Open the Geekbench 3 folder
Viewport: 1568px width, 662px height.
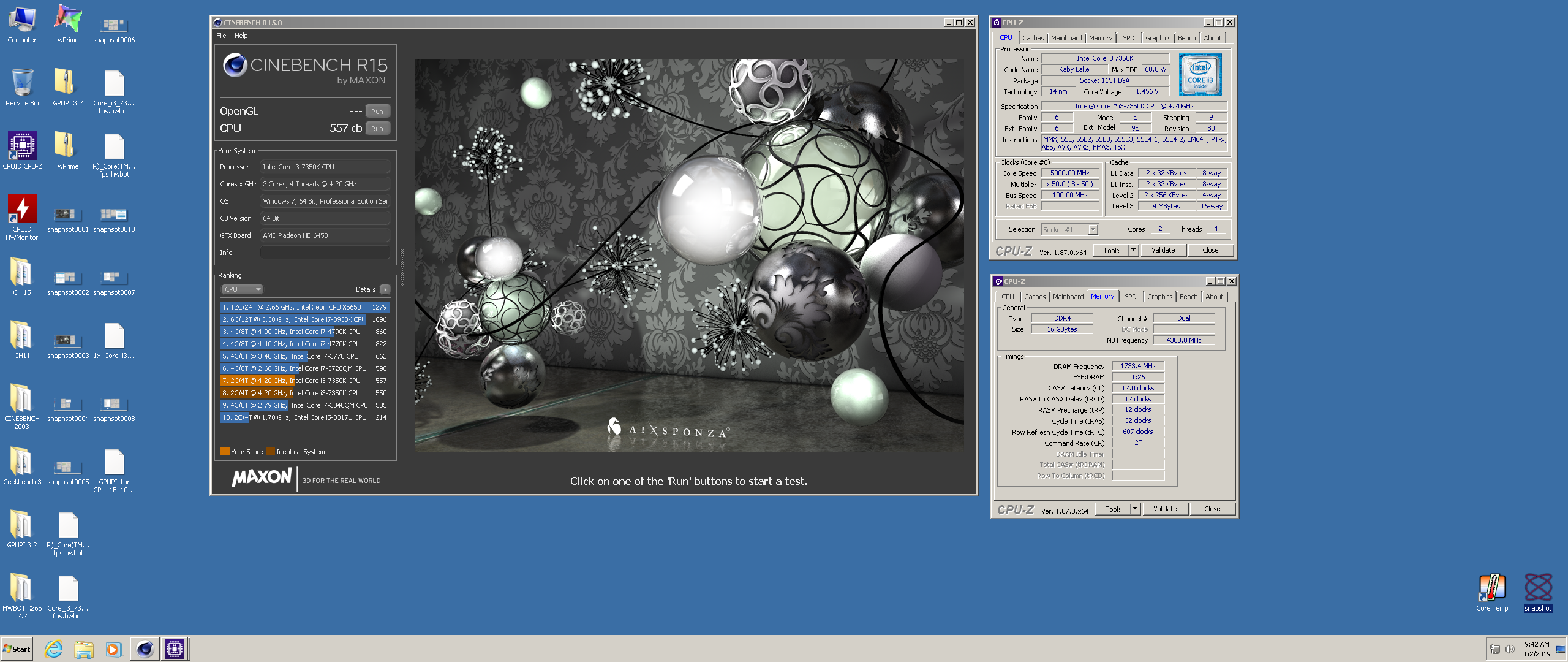[x=22, y=466]
